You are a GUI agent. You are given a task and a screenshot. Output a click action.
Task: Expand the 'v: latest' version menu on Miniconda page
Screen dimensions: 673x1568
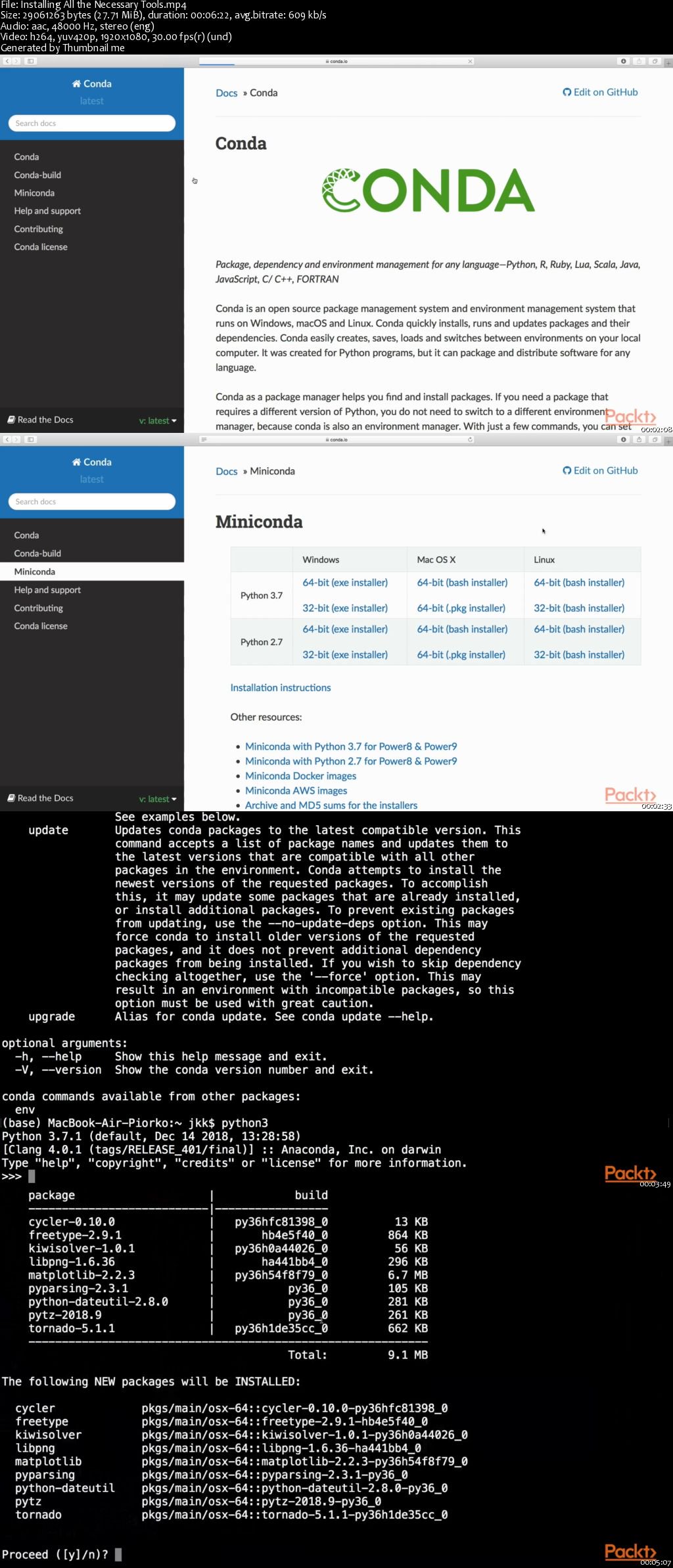coord(158,799)
